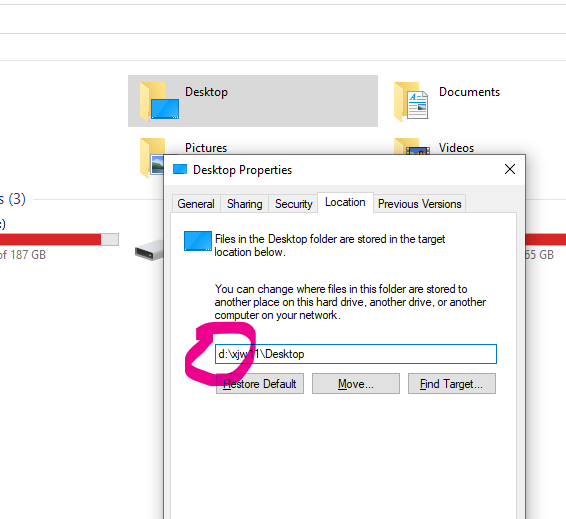The height and width of the screenshot is (519, 566).
Task: Click the "Documents" folder name in Explorer
Action: pos(469,92)
